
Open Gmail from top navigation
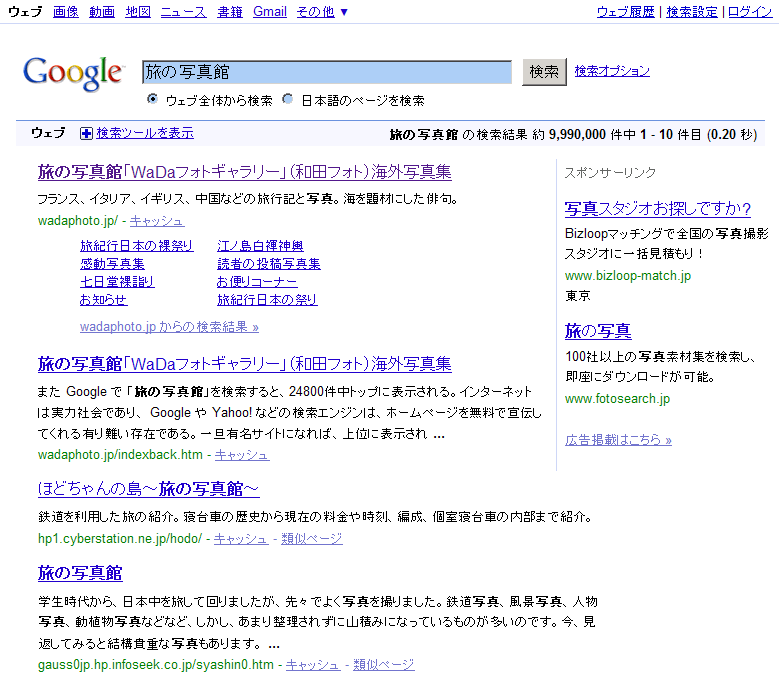(270, 11)
